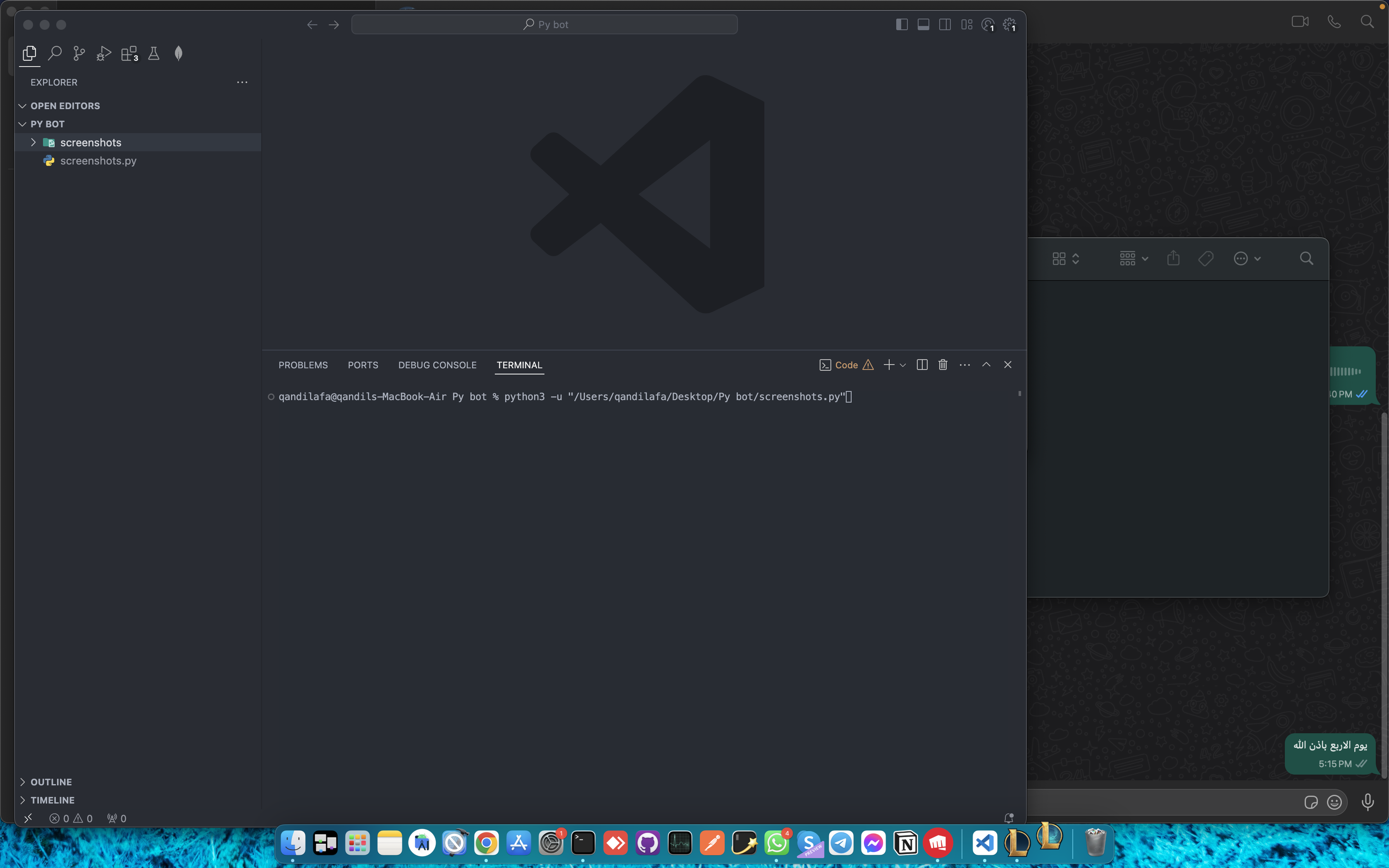Toggle primary side bar visibility
The image size is (1389, 868).
(902, 25)
